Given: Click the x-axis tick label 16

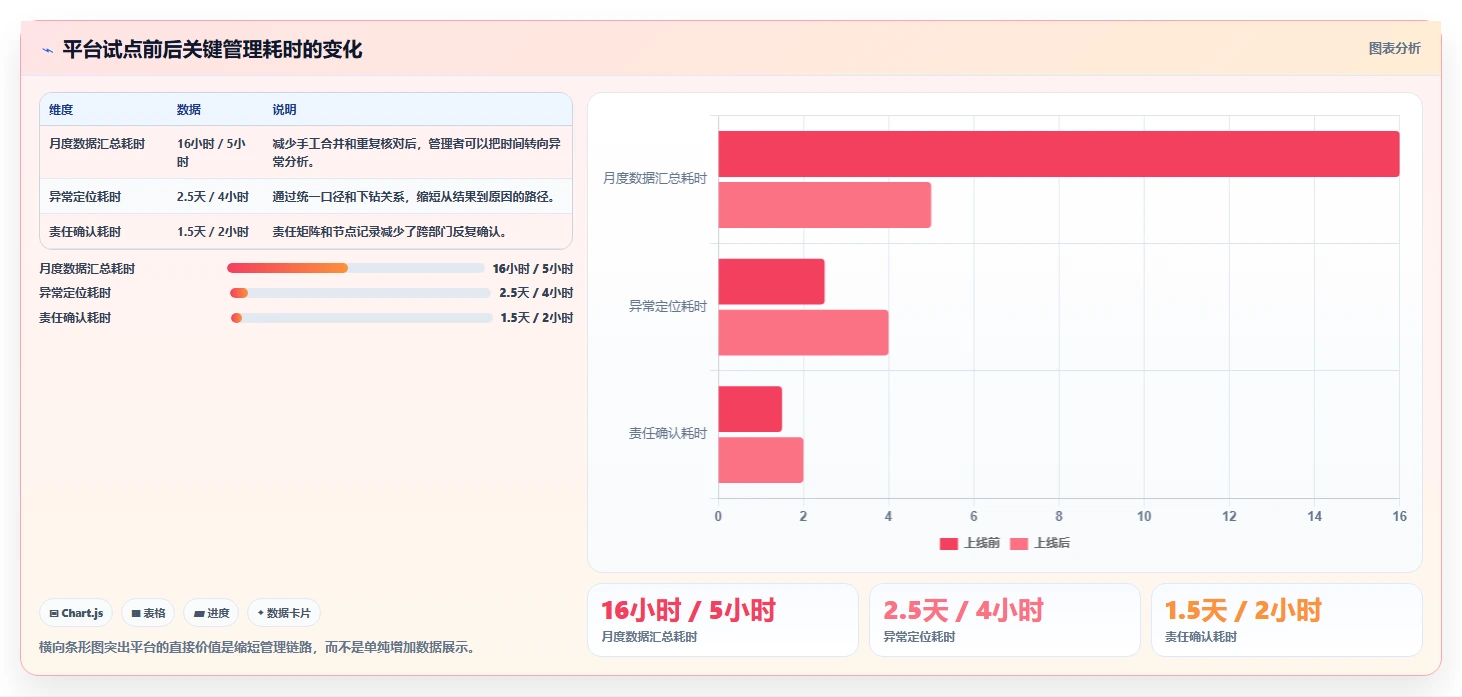Looking at the screenshot, I should click(x=1399, y=517).
